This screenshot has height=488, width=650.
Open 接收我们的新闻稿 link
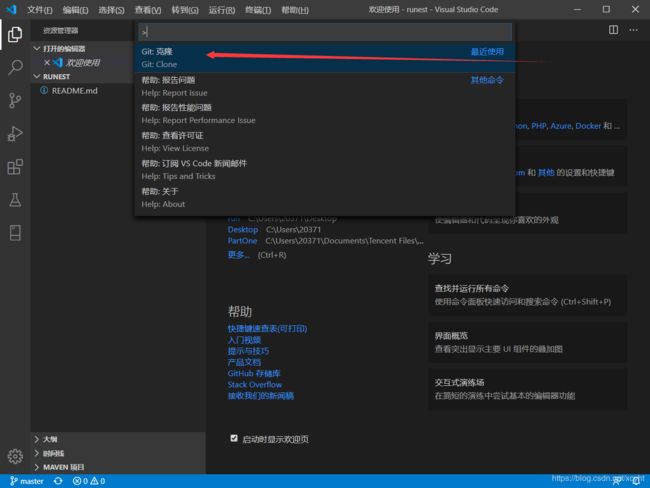261,396
